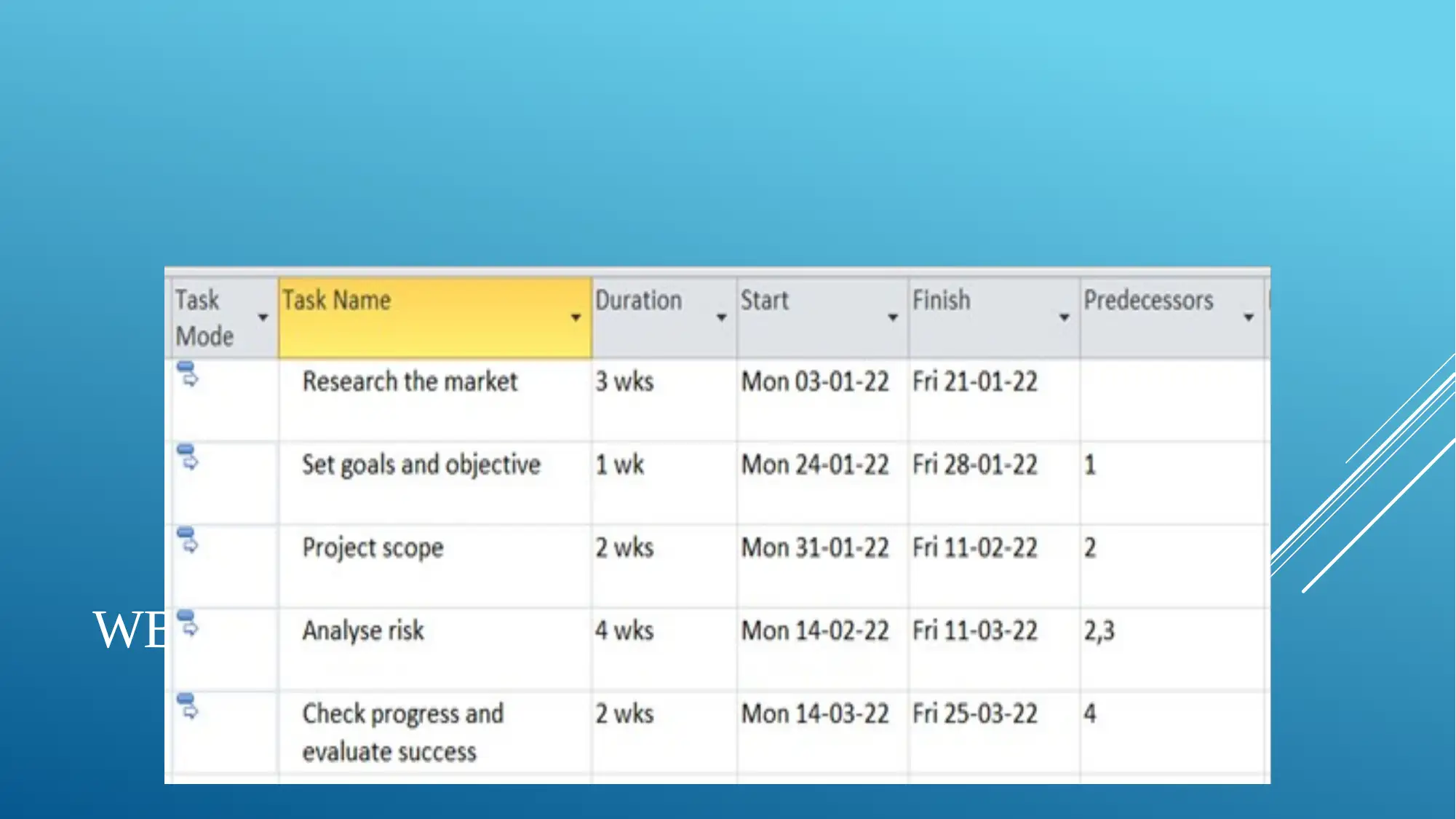Click task mode icon for Check progress row

188,706
